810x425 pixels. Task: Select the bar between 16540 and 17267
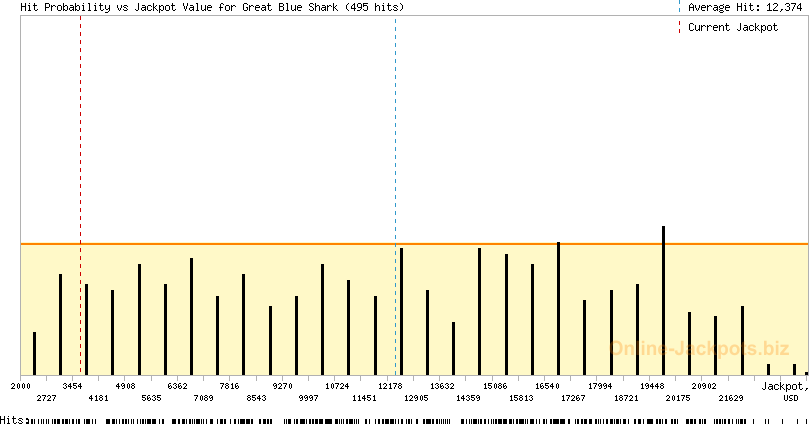pyautogui.click(x=559, y=308)
